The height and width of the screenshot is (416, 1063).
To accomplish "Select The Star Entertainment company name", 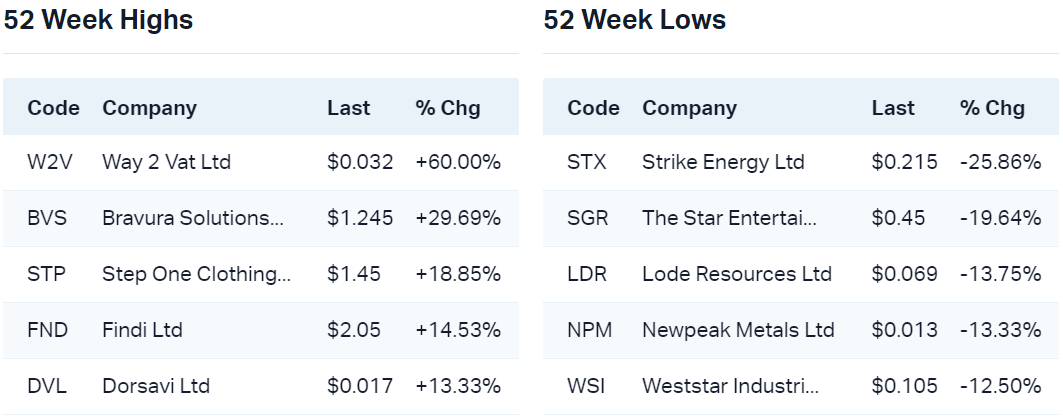I will (x=729, y=218).
